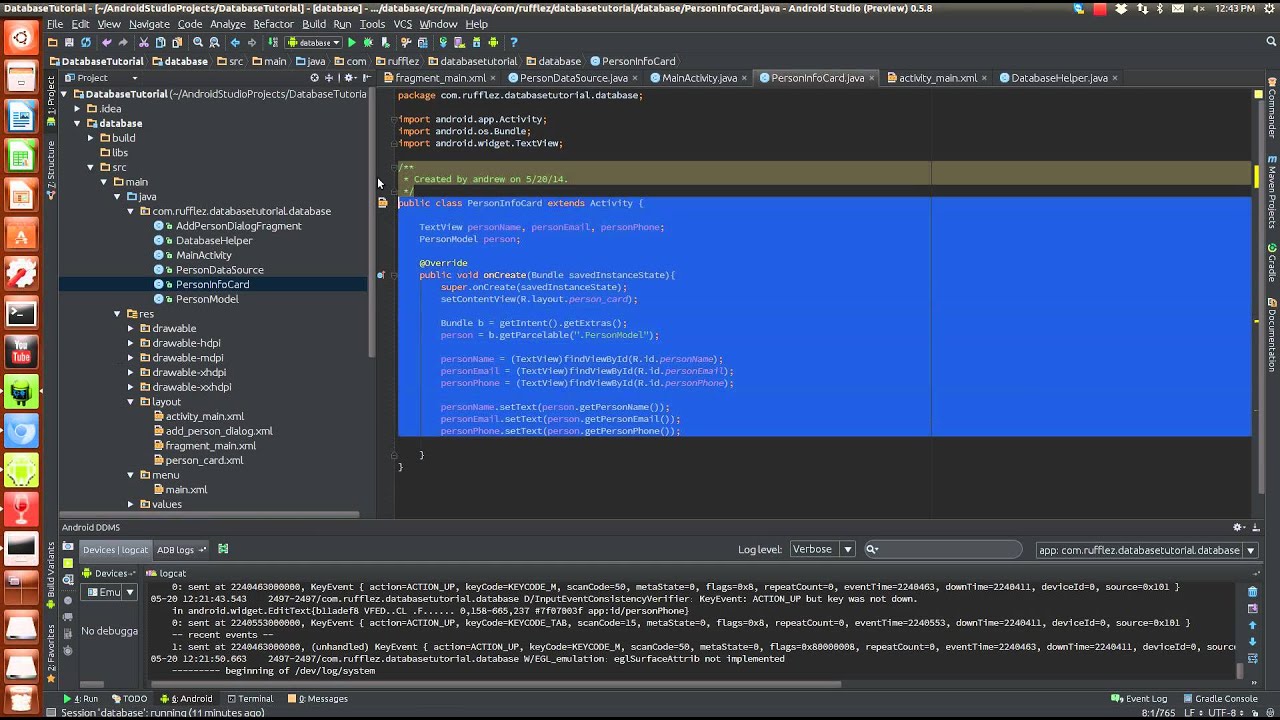1280x720 pixels.
Task: Click the Open folder toolbar icon
Action: [x=52, y=42]
